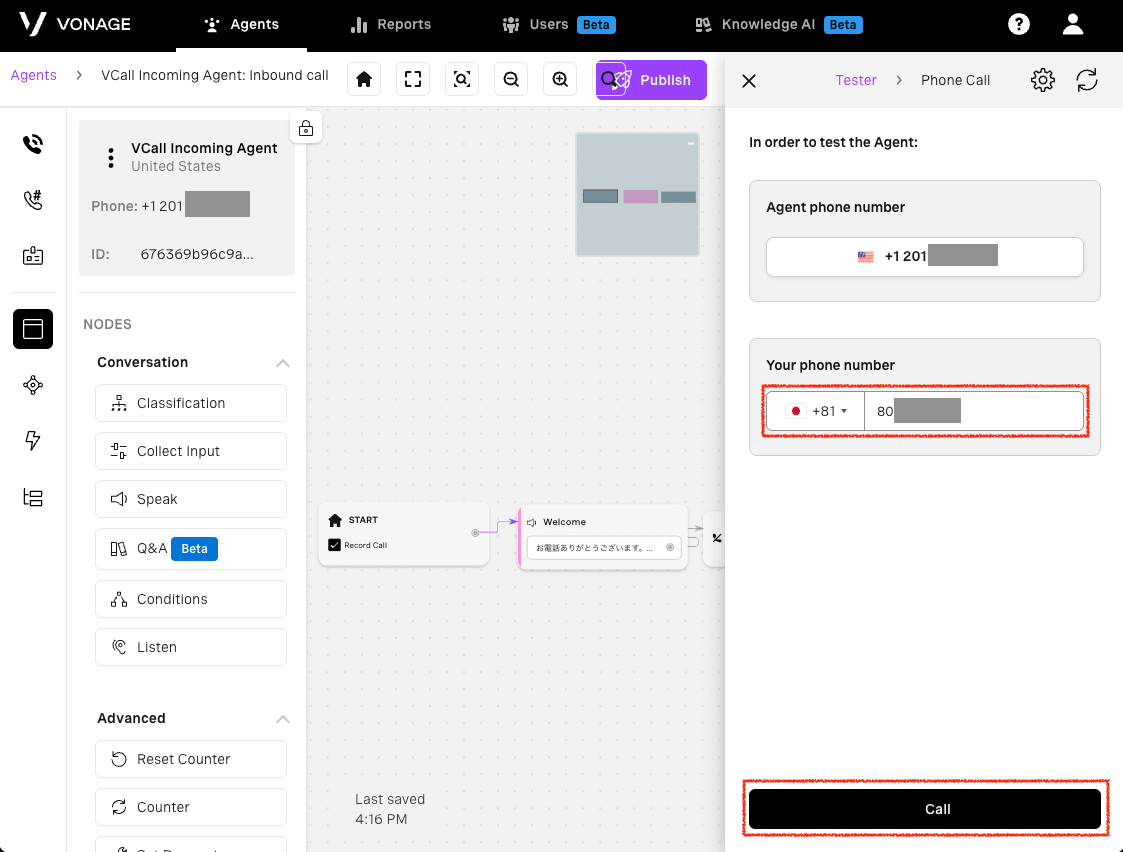Viewport: 1123px width, 852px height.
Task: Open the Reports tab
Action: 390,24
